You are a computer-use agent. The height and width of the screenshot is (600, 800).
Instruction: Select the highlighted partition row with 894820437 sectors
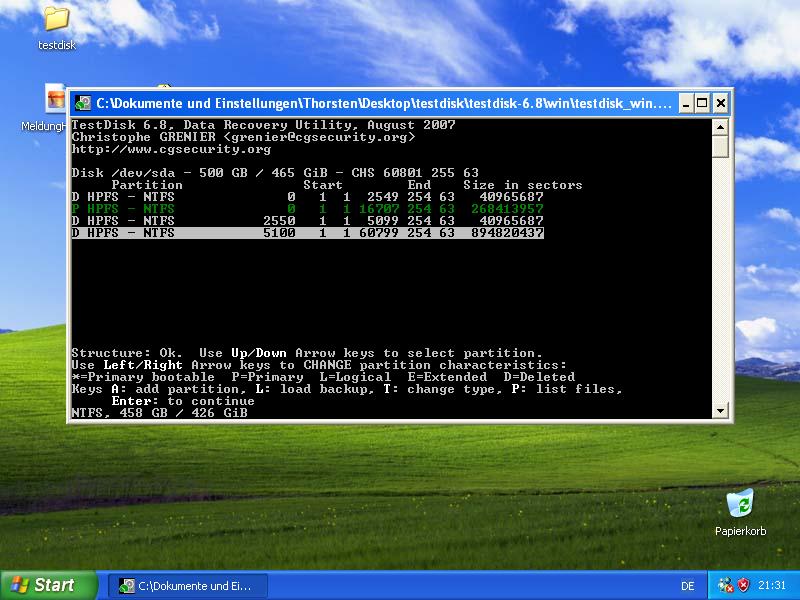pos(308,233)
